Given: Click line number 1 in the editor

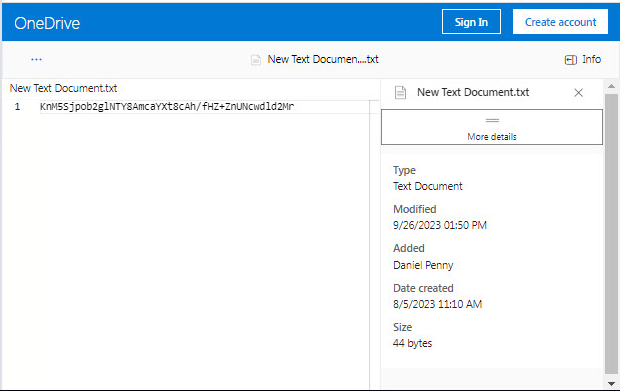Looking at the screenshot, I should click(17, 107).
